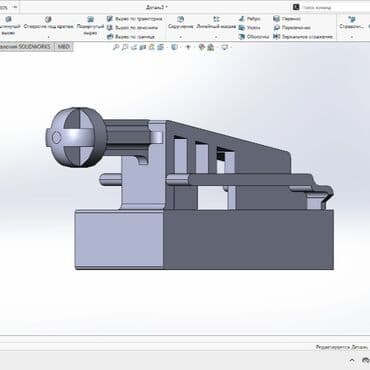Select the Extruded Cut (Вытянутый вырез) tool
The width and height of the screenshot is (370, 370).
[x=8, y=25]
